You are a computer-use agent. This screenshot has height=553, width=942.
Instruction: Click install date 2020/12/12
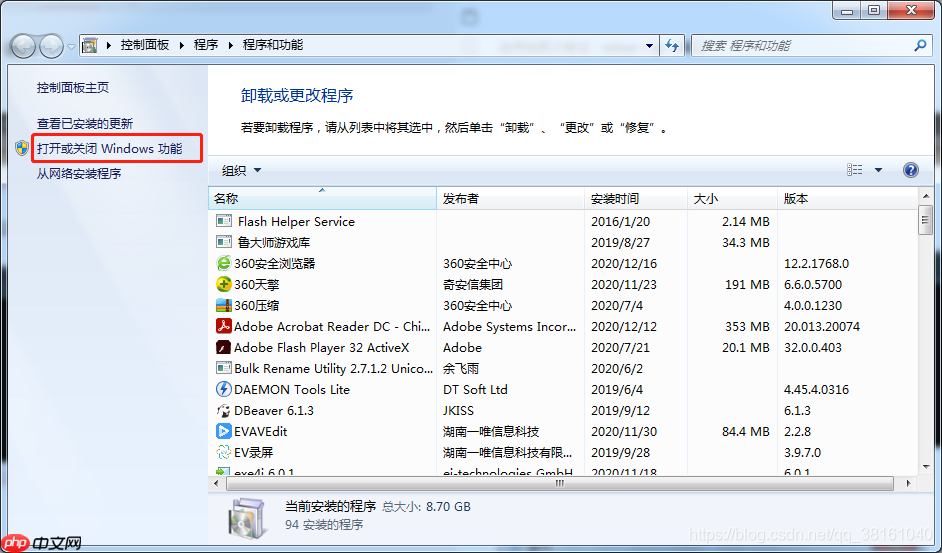pyautogui.click(x=624, y=326)
